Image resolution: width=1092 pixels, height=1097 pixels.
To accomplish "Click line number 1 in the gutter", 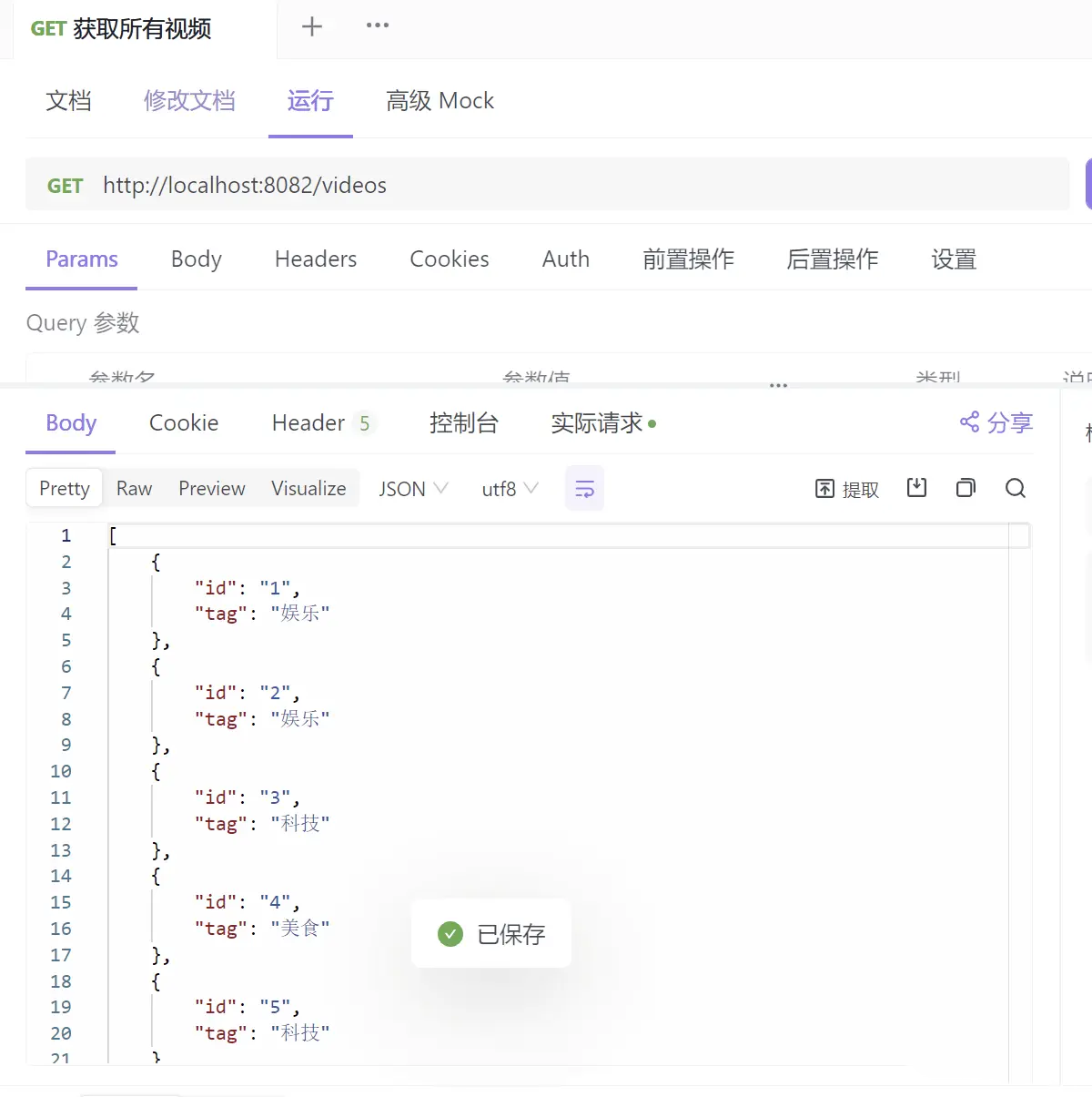I will click(66, 535).
